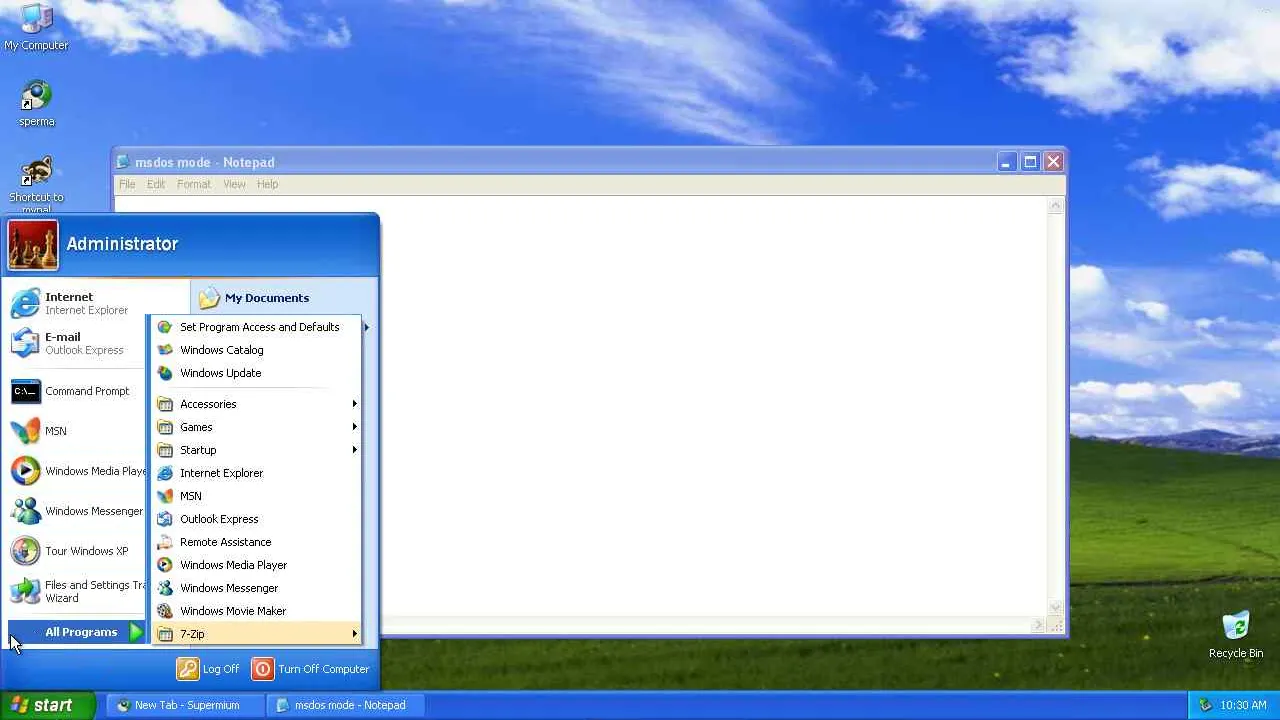
Task: Launch Internet Explorer from All Programs list
Action: [x=256, y=473]
